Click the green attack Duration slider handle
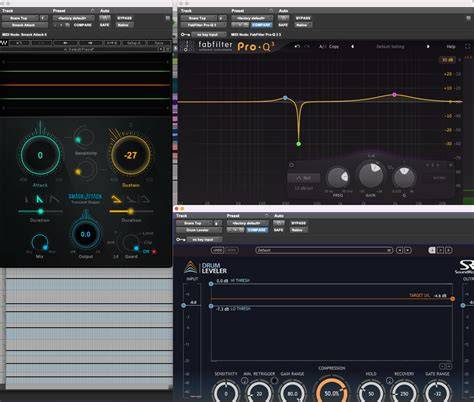474x402 pixels. (x=41, y=211)
